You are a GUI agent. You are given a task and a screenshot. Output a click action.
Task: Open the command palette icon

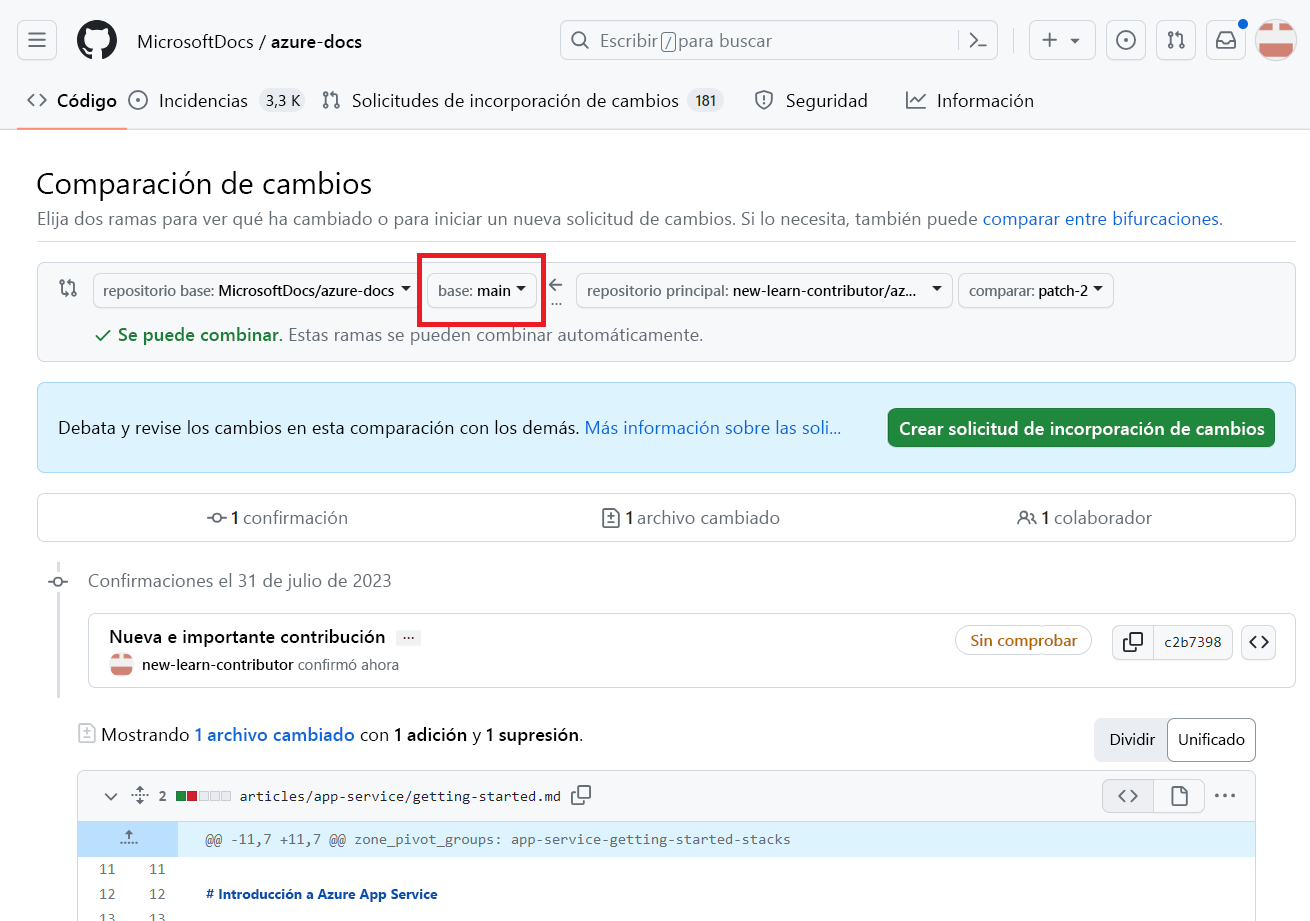978,40
